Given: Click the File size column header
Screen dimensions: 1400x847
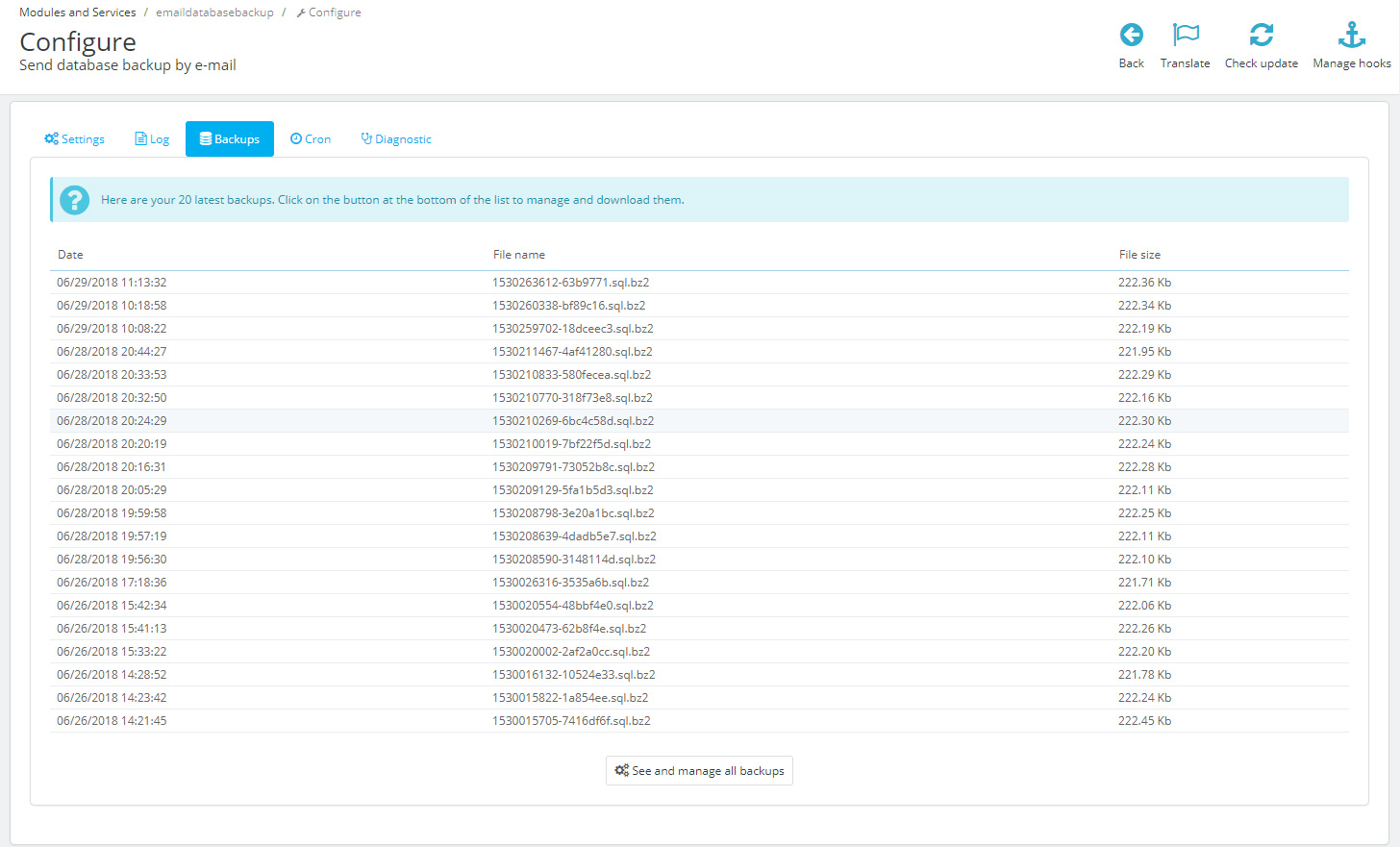Looking at the screenshot, I should (1139, 255).
